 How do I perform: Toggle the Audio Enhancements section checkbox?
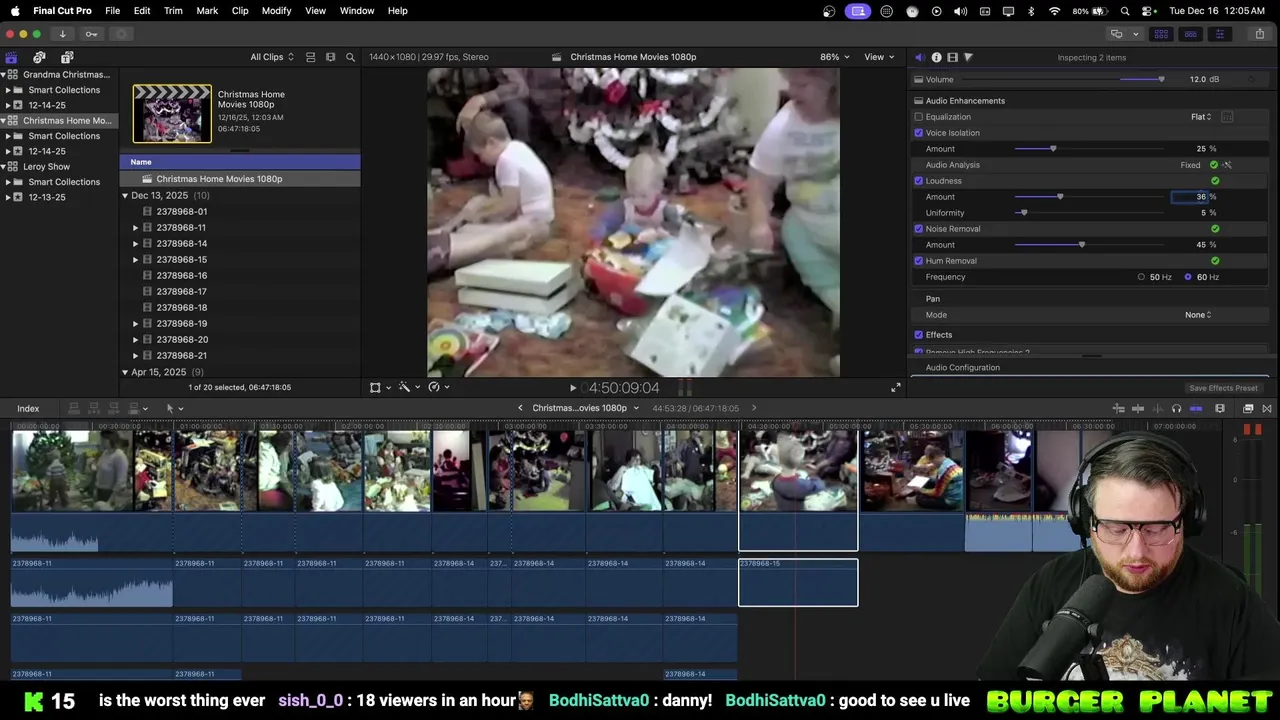919,101
